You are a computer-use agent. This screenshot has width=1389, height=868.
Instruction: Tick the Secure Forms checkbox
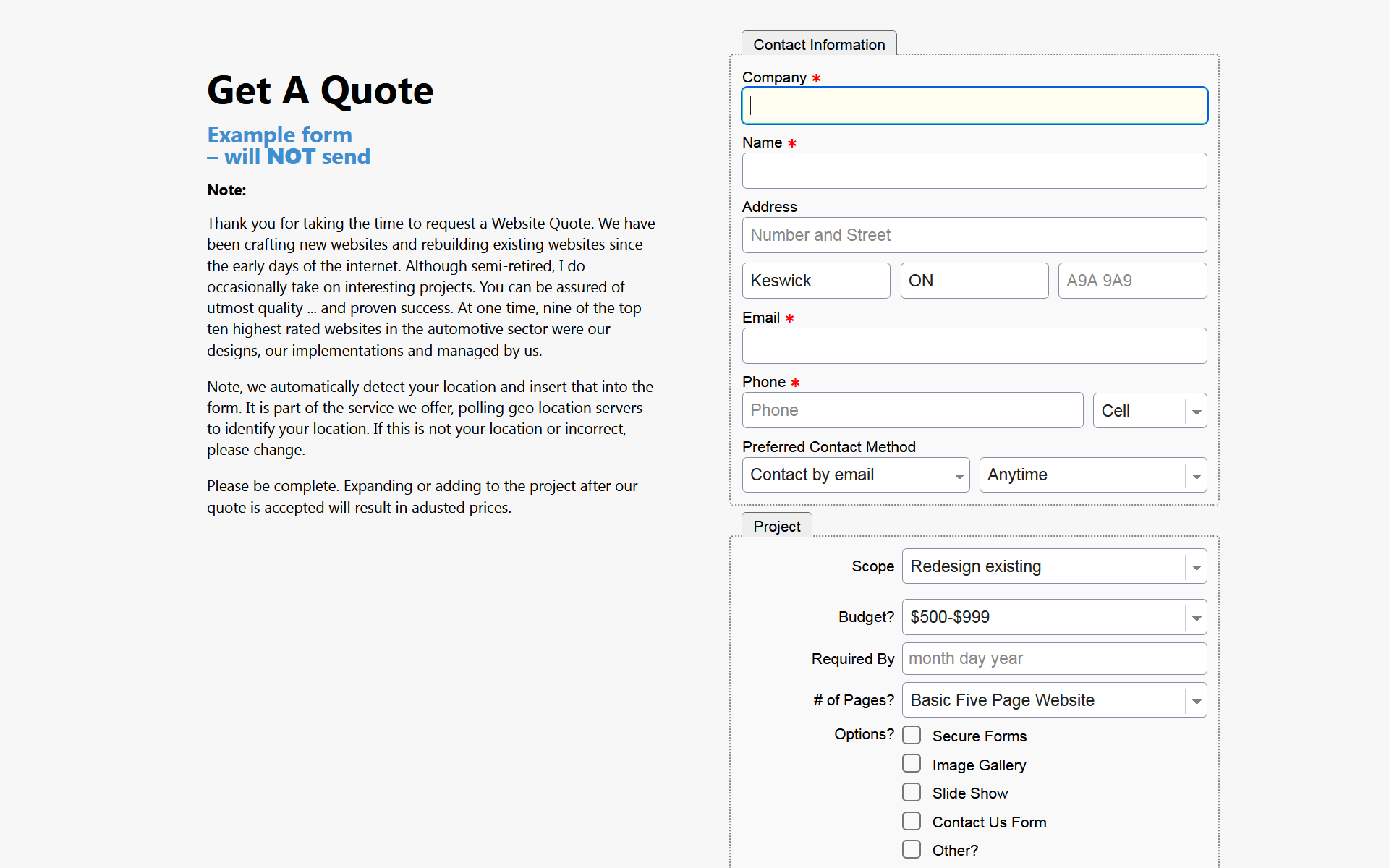click(912, 735)
